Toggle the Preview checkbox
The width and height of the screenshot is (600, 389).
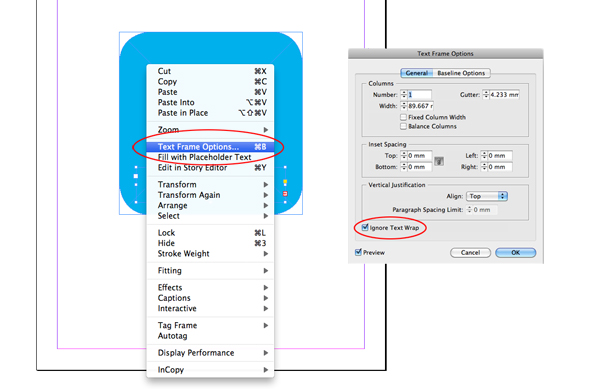click(358, 252)
